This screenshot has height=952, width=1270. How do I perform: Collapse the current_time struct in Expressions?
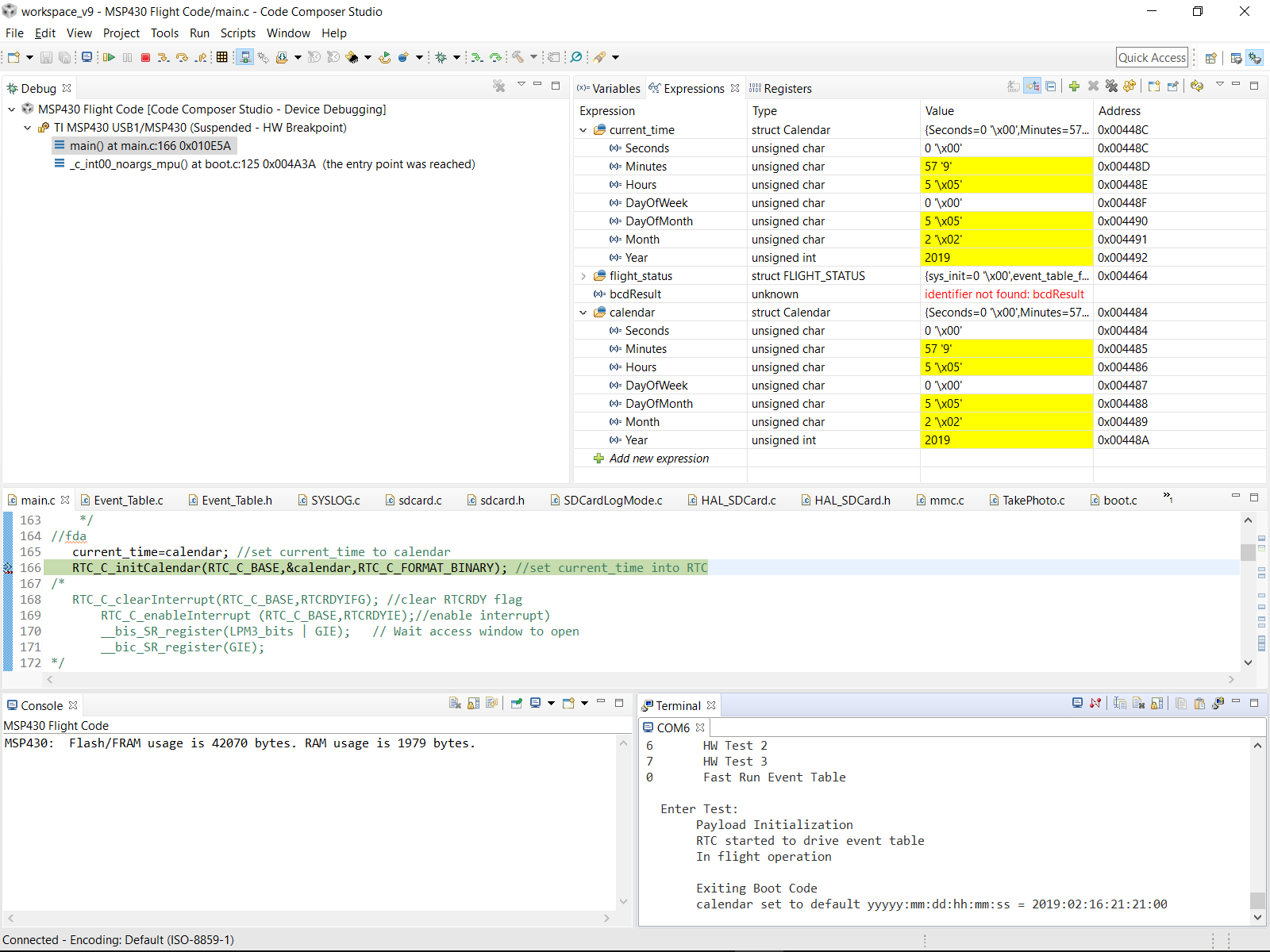pyautogui.click(x=583, y=130)
